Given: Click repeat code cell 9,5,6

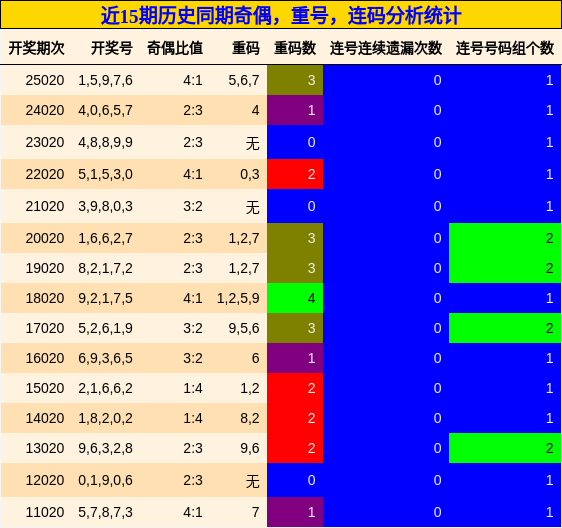Looking at the screenshot, I should coord(244,328).
